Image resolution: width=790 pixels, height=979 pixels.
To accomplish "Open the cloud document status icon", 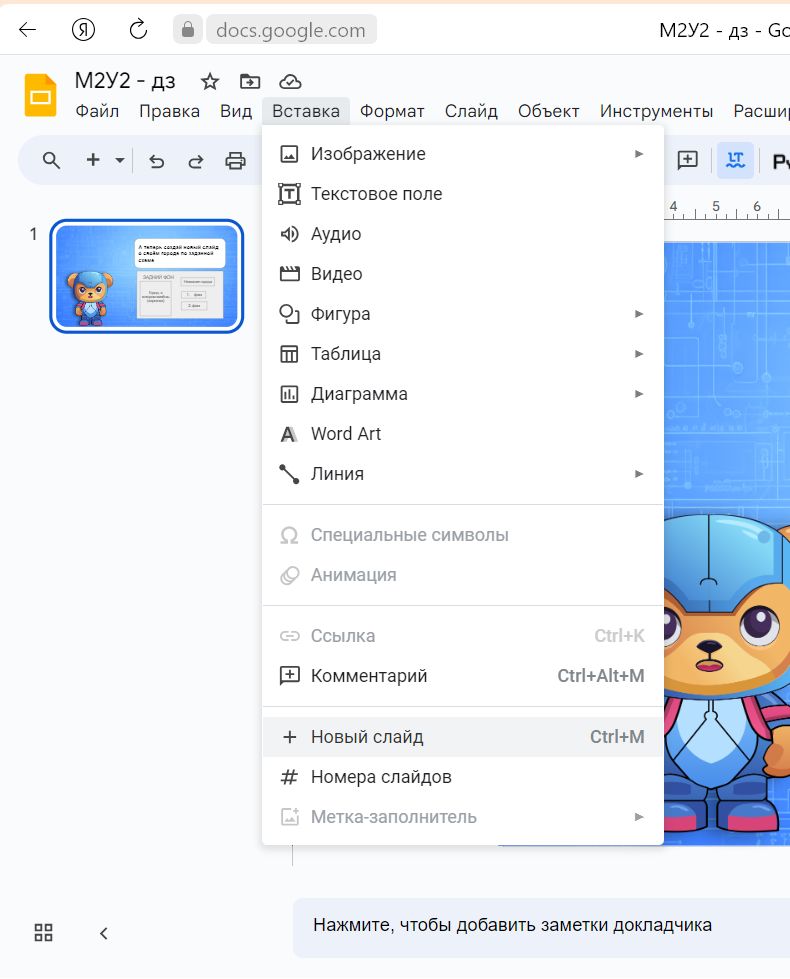I will pos(290,82).
